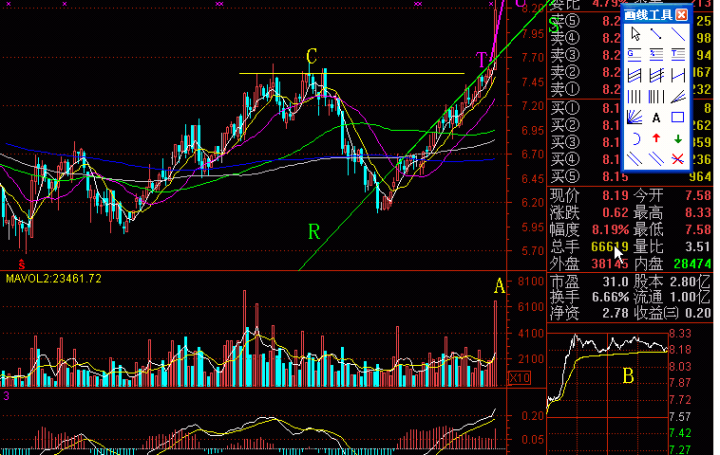
Task: Close the 画线工具 drawing tools panel
Action: [681, 15]
